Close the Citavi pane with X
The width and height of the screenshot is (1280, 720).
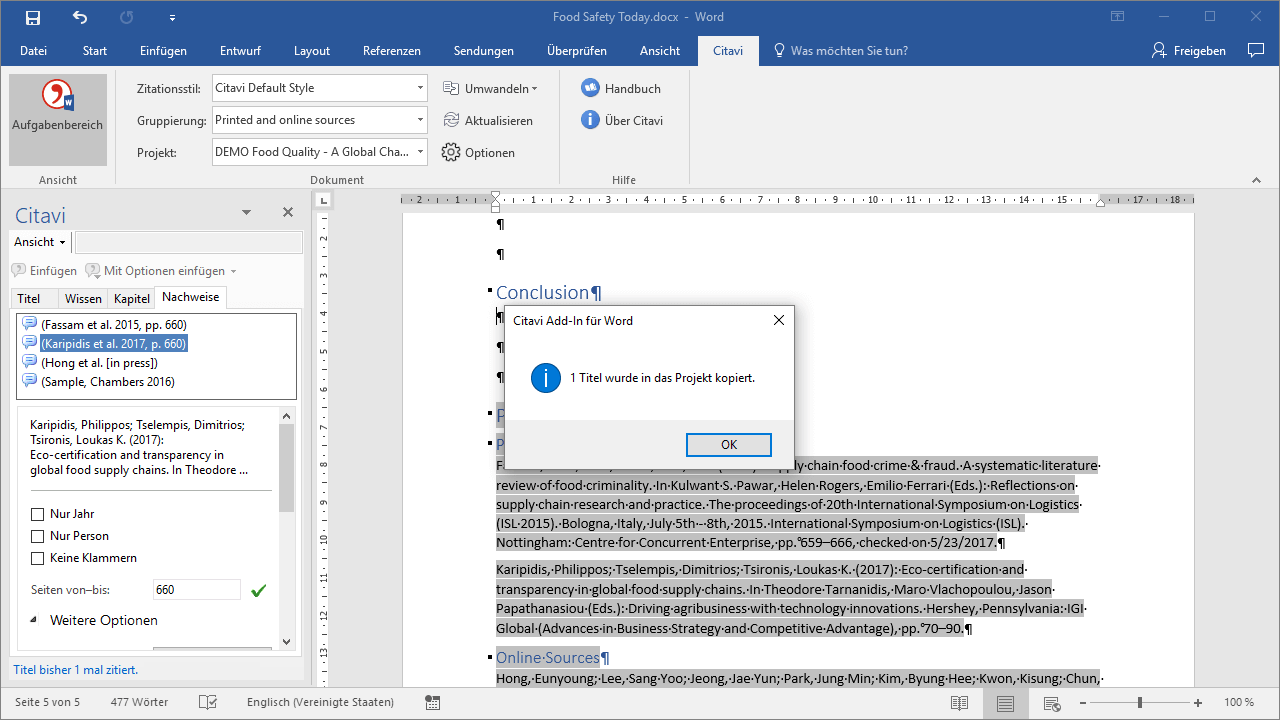pos(288,212)
